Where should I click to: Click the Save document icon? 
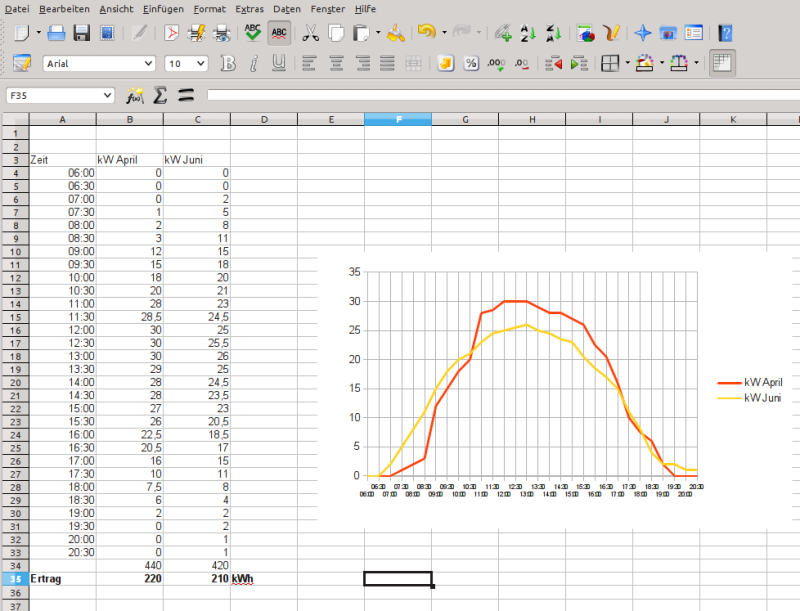coord(82,33)
